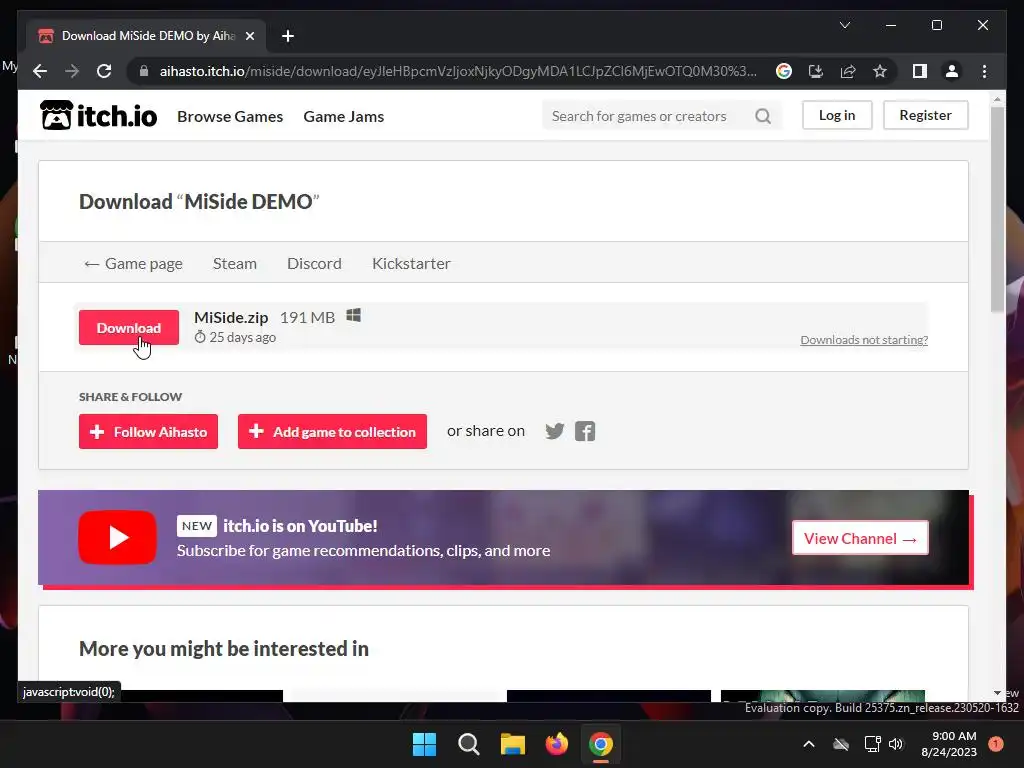Open Chrome side panel
The height and width of the screenshot is (768, 1024).
point(920,71)
